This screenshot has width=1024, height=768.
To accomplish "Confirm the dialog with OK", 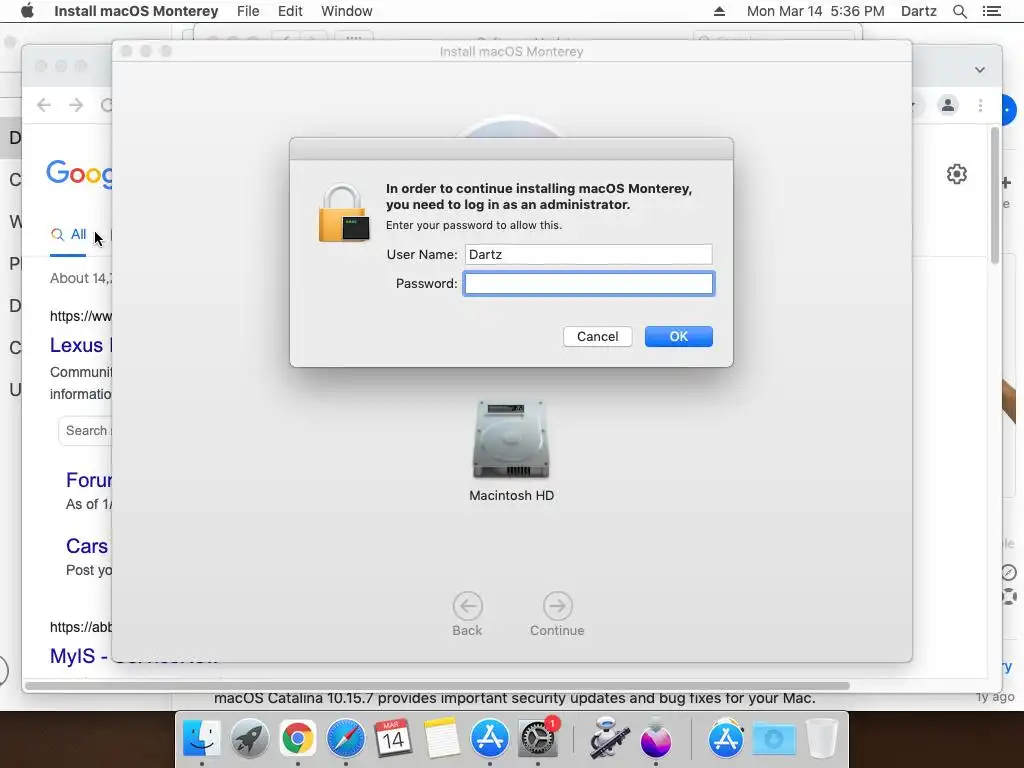I will click(679, 336).
